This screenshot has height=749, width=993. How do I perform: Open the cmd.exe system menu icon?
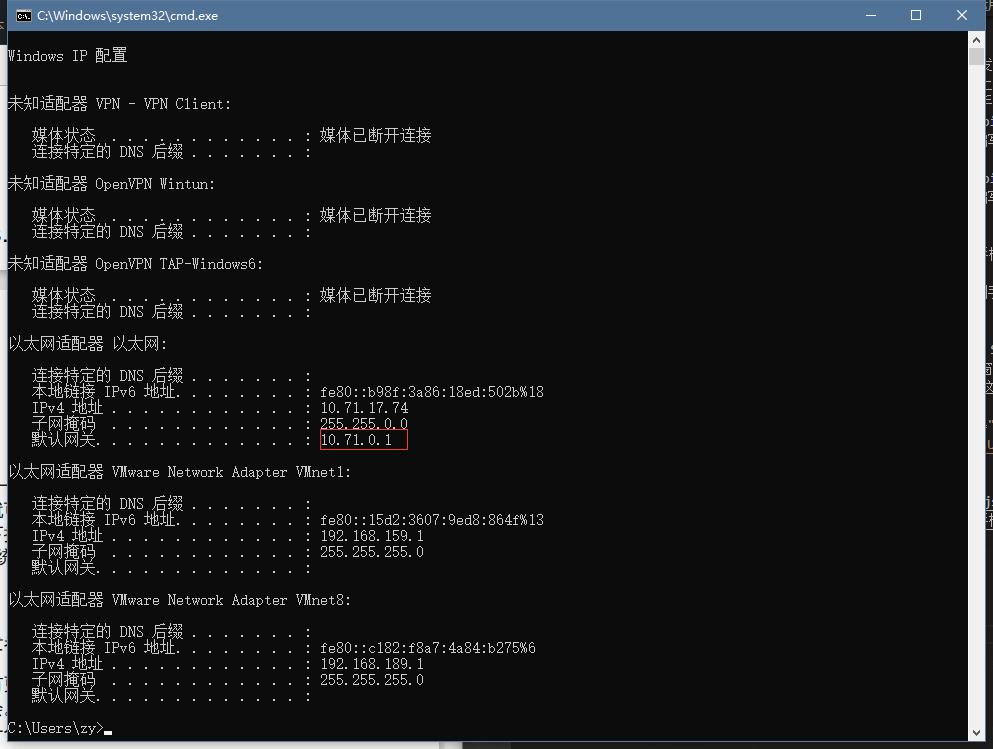[x=23, y=16]
